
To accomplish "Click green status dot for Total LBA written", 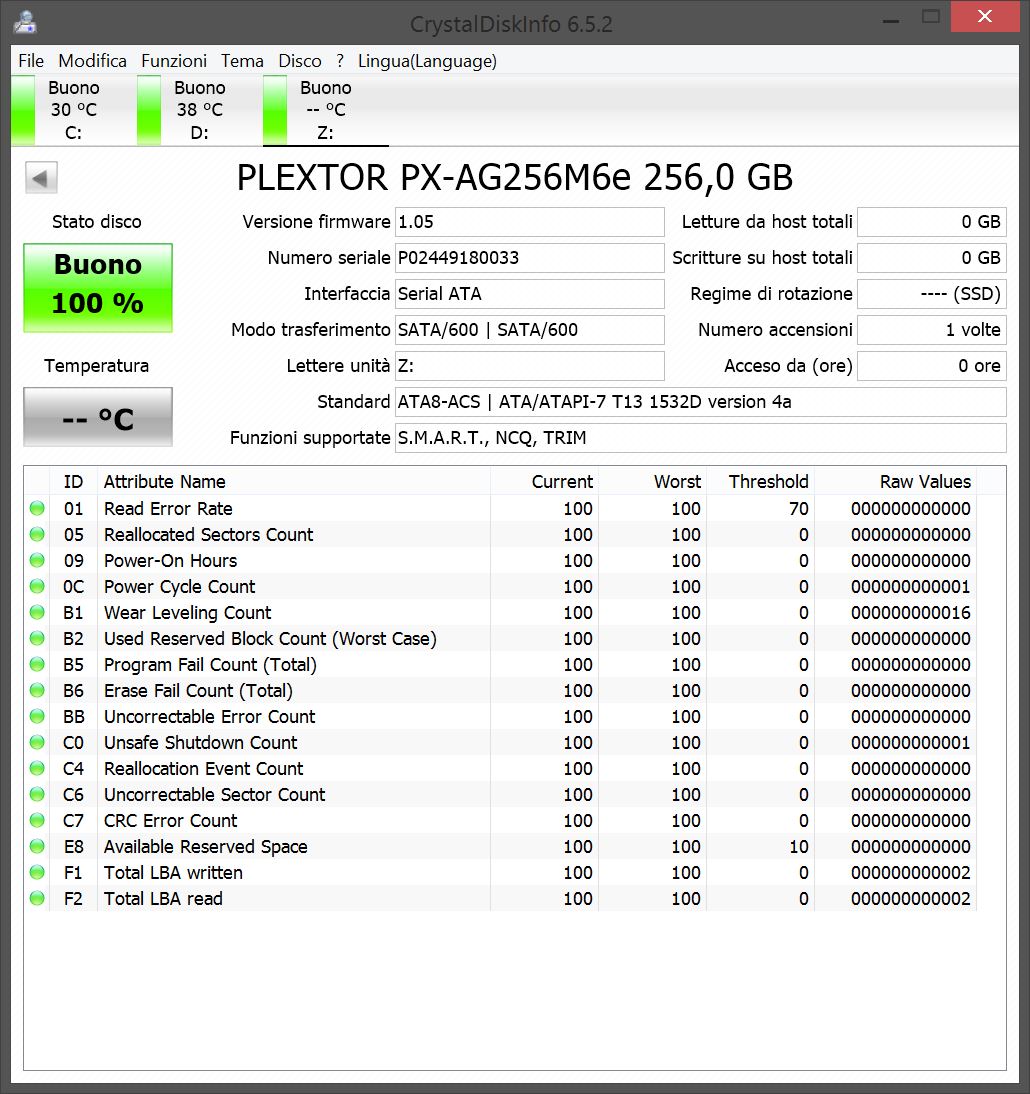I will click(37, 872).
